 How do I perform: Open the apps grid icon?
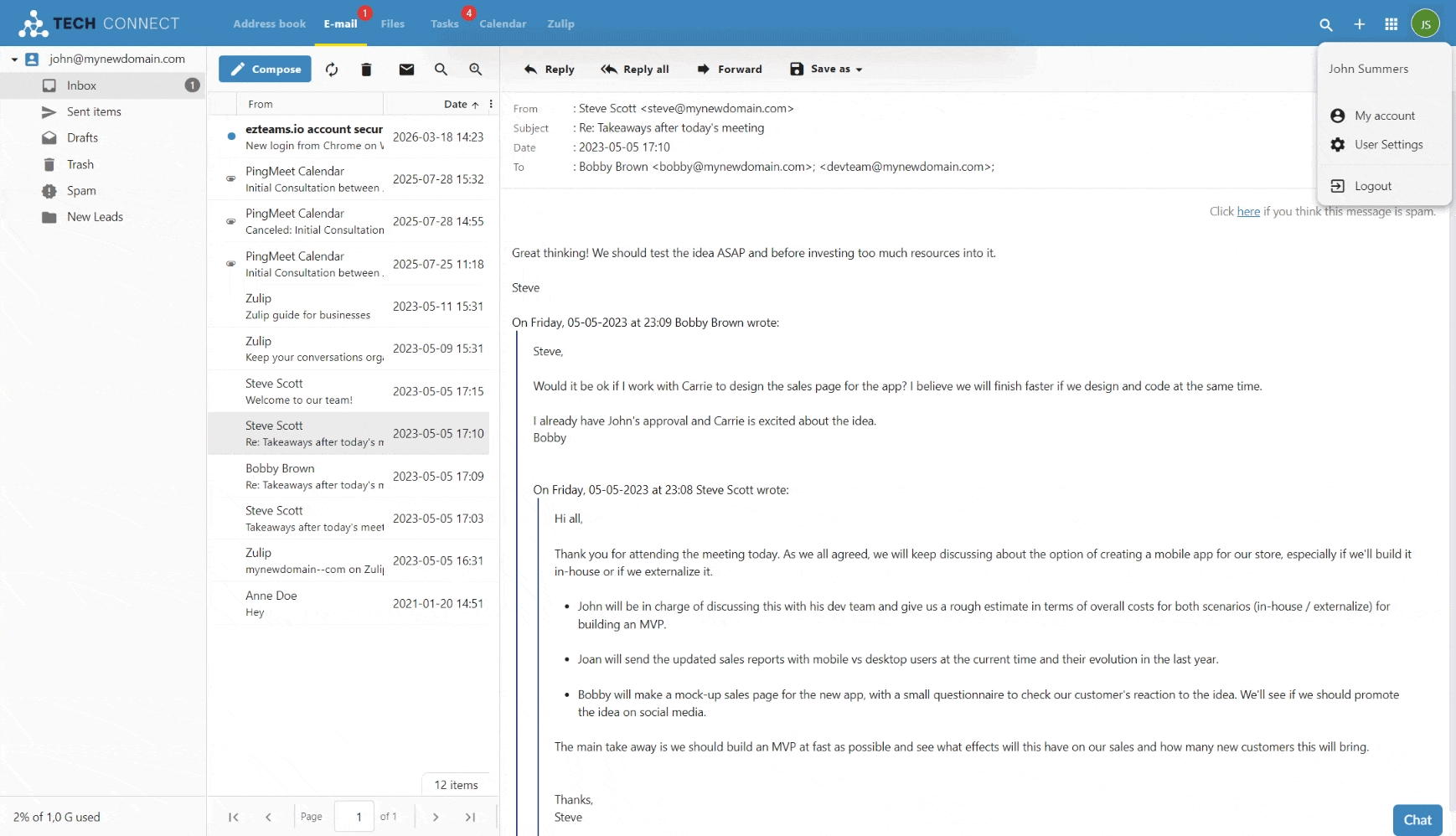tap(1391, 24)
